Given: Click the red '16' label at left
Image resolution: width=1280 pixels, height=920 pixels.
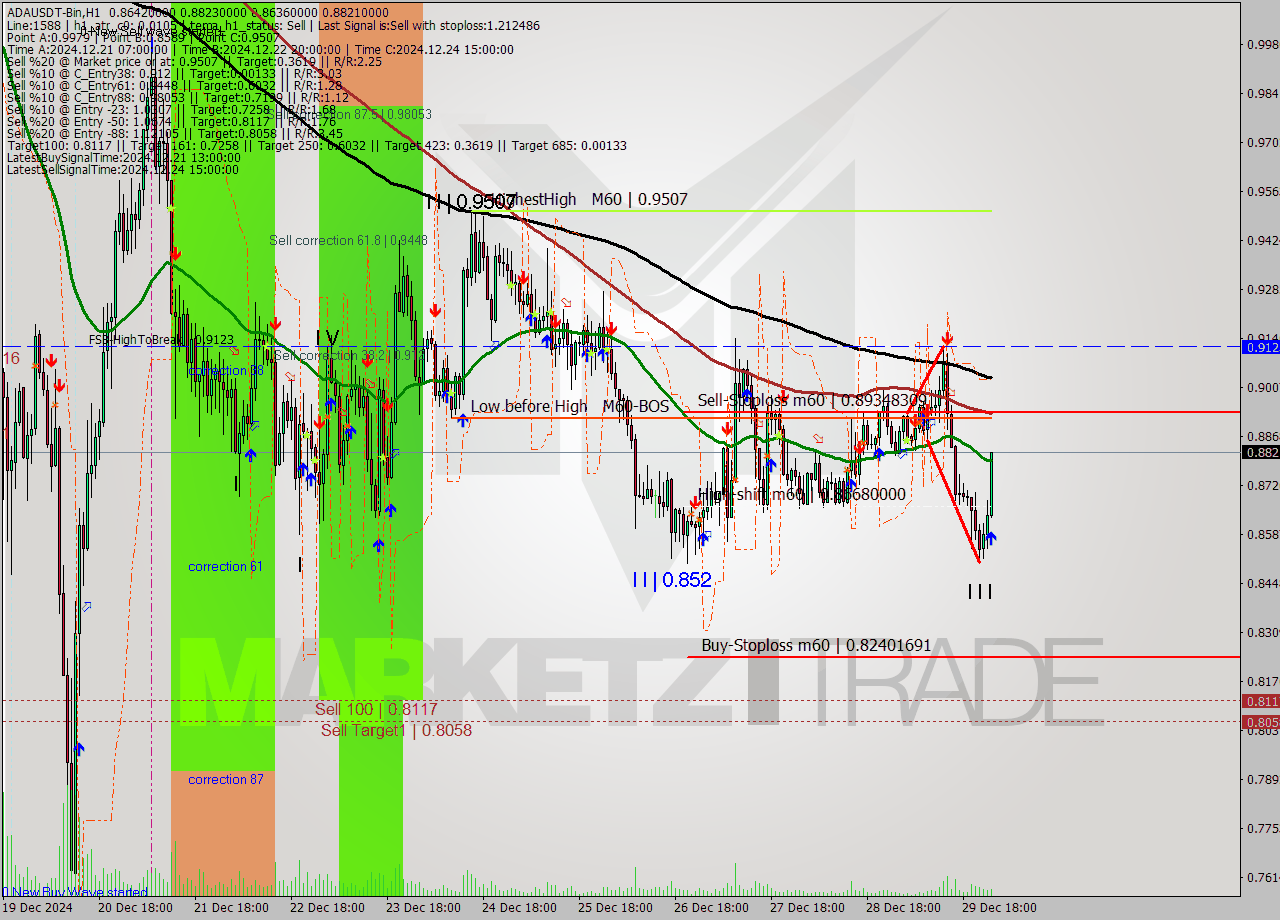Looking at the screenshot, I should point(11,358).
